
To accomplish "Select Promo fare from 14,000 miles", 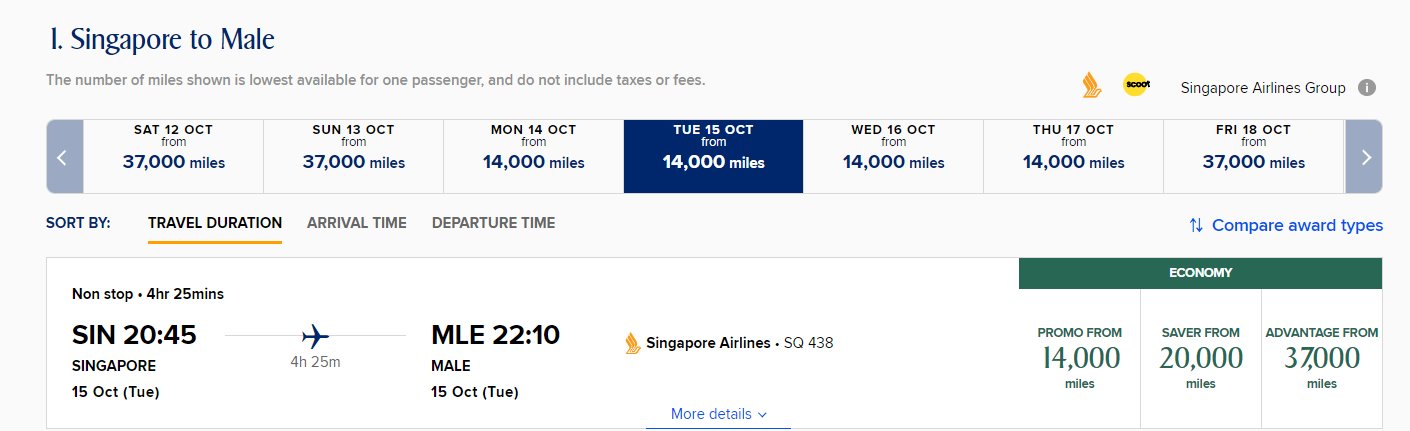I will click(1080, 358).
